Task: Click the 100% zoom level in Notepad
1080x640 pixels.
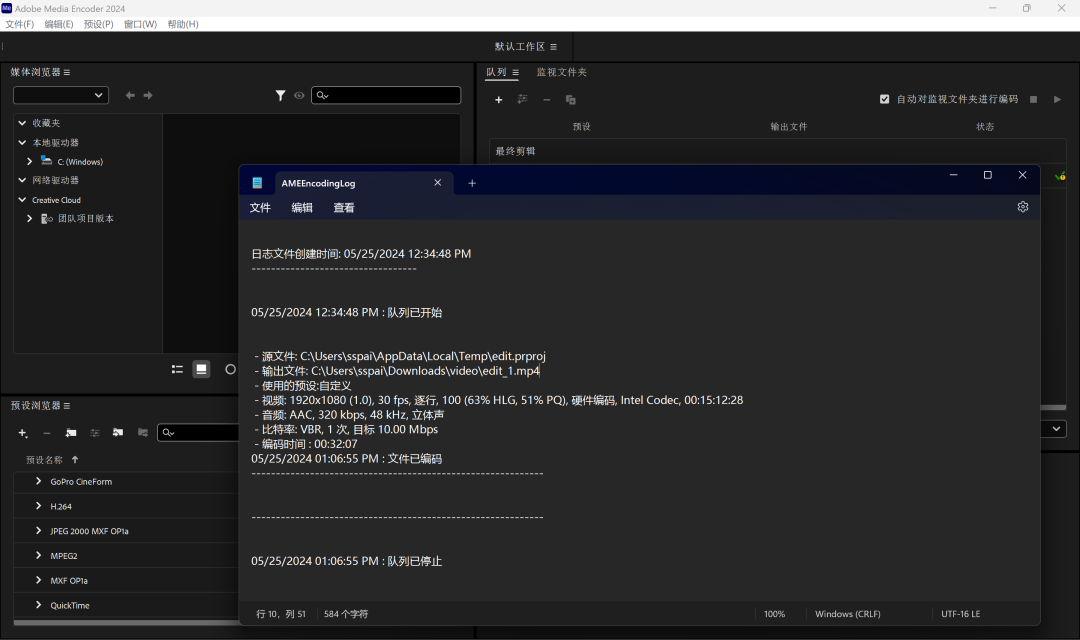Action: click(774, 614)
